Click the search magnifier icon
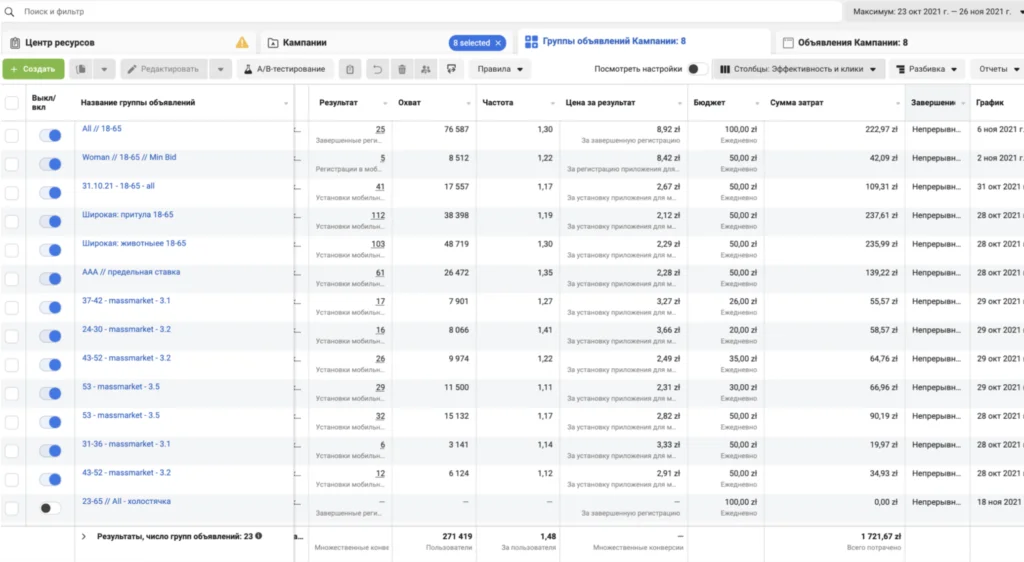This screenshot has width=1024, height=562. coord(9,12)
